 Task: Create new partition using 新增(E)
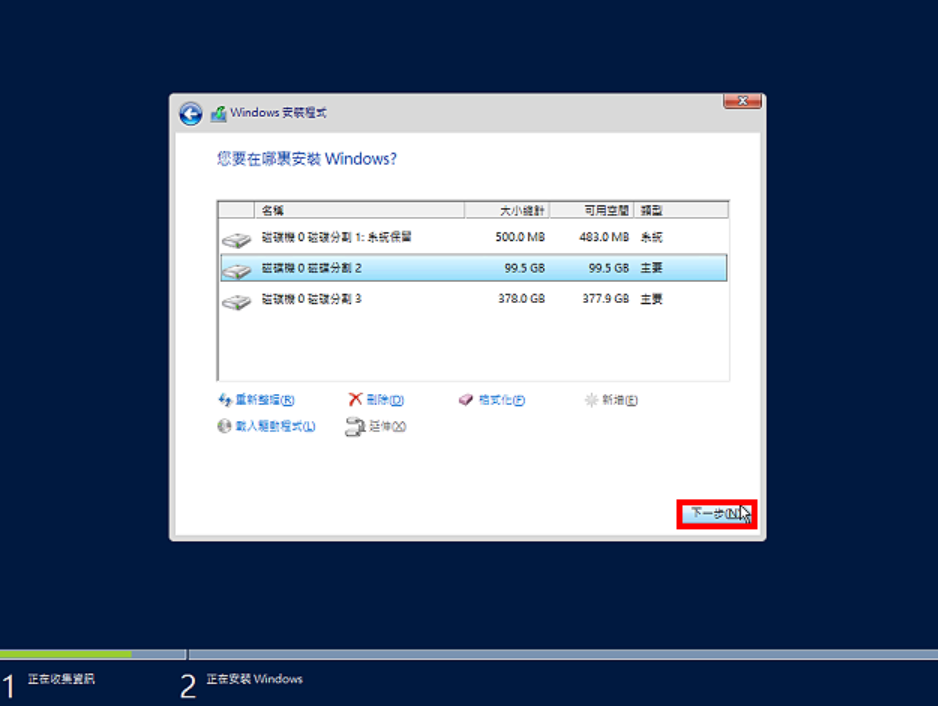[x=620, y=400]
